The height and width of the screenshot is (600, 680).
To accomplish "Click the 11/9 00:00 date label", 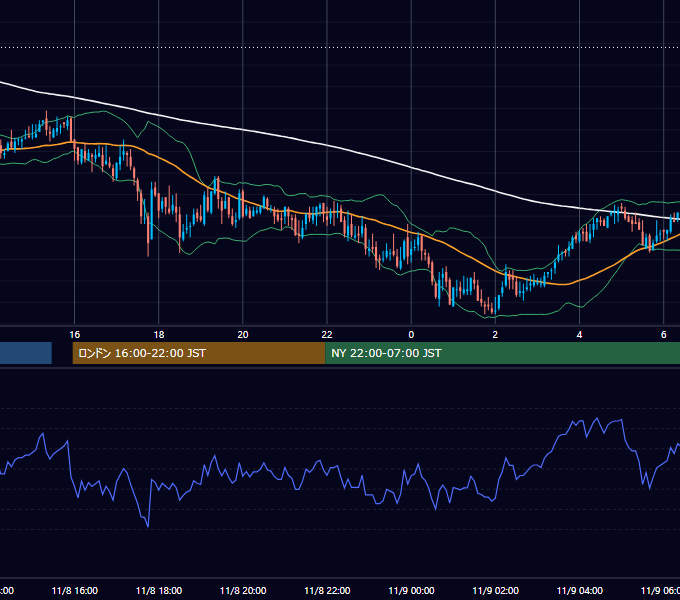I will 411,590.
